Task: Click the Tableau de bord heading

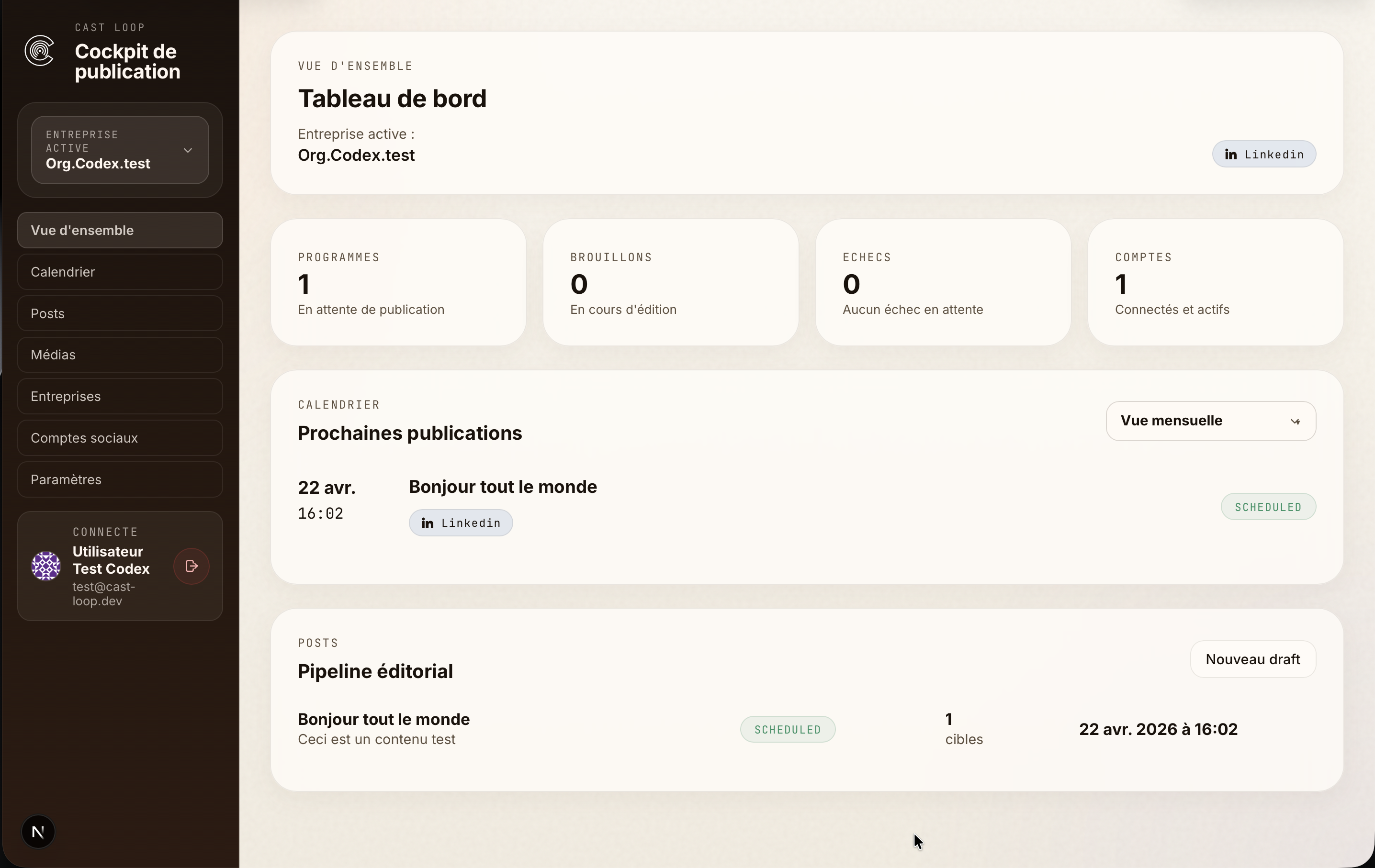Action: 392,99
